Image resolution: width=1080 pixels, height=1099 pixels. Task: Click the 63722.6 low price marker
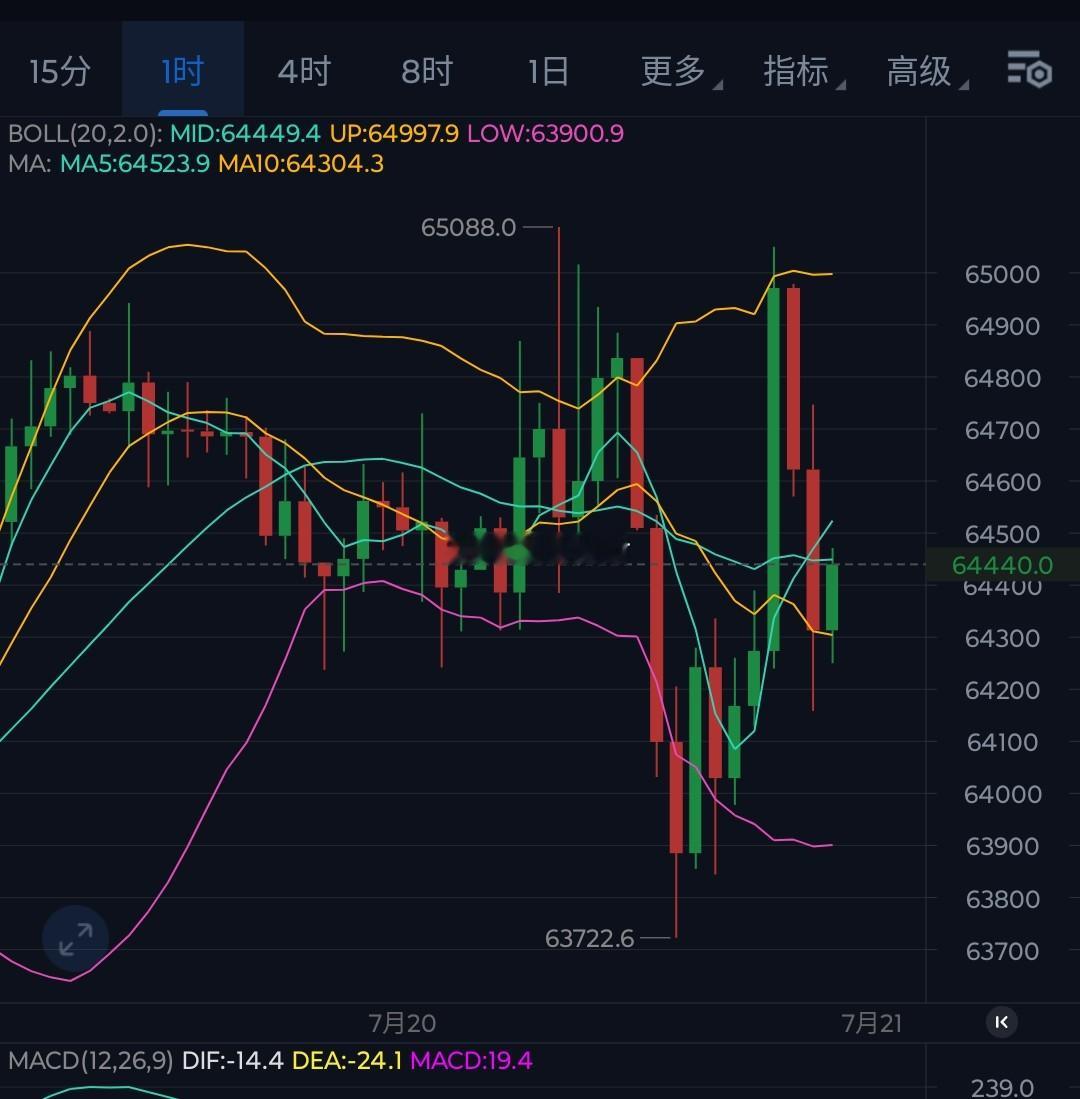(589, 938)
